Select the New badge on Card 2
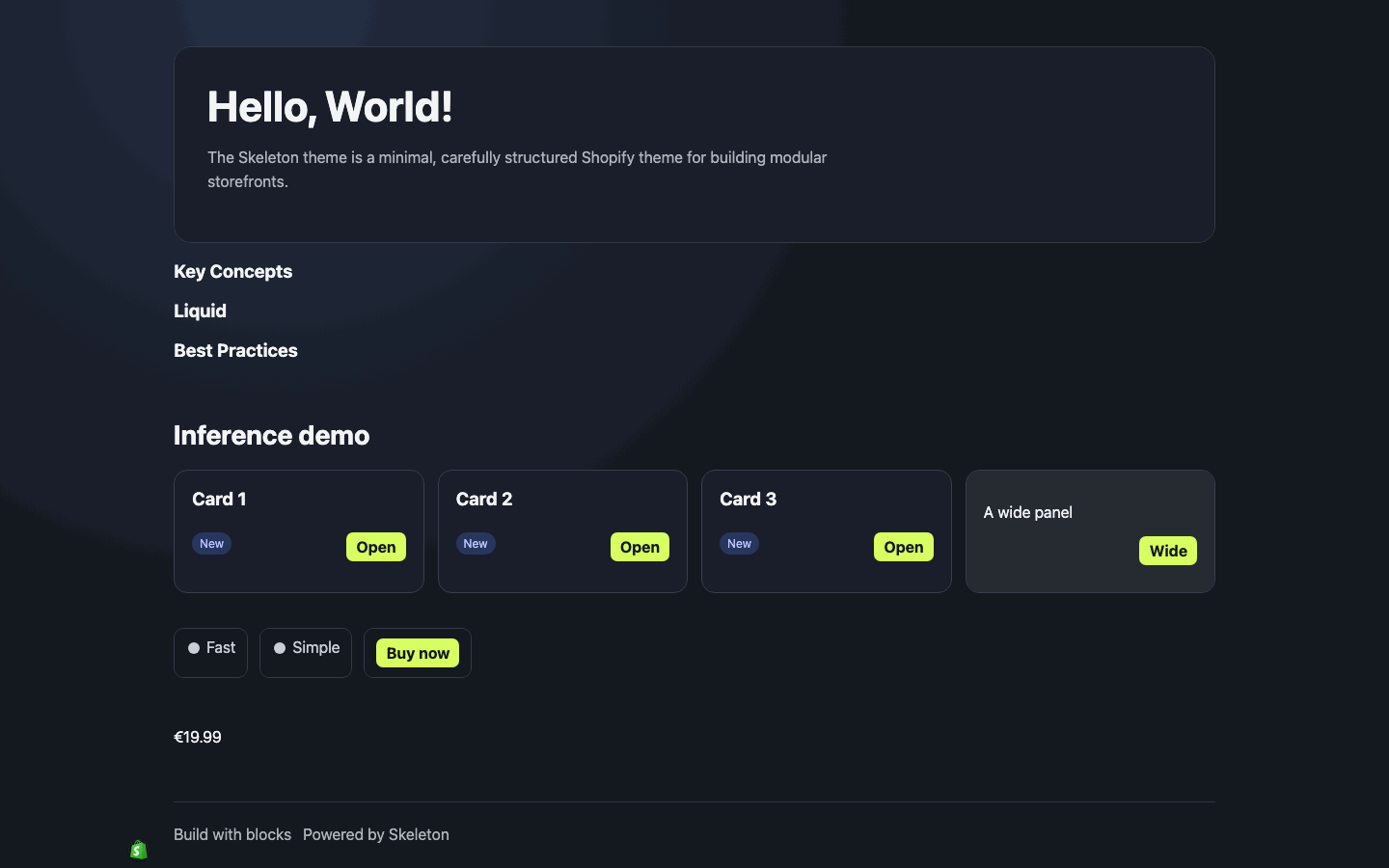Image resolution: width=1389 pixels, height=868 pixels. tap(476, 544)
